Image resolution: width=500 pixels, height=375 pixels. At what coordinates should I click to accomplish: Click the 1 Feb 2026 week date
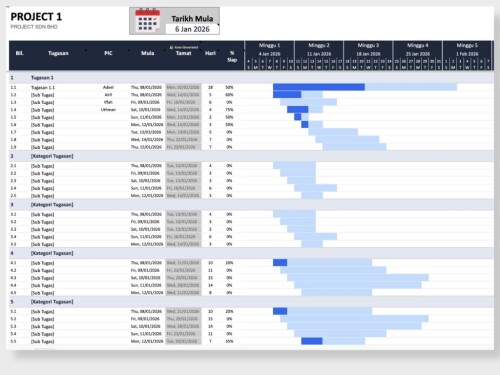(x=467, y=54)
